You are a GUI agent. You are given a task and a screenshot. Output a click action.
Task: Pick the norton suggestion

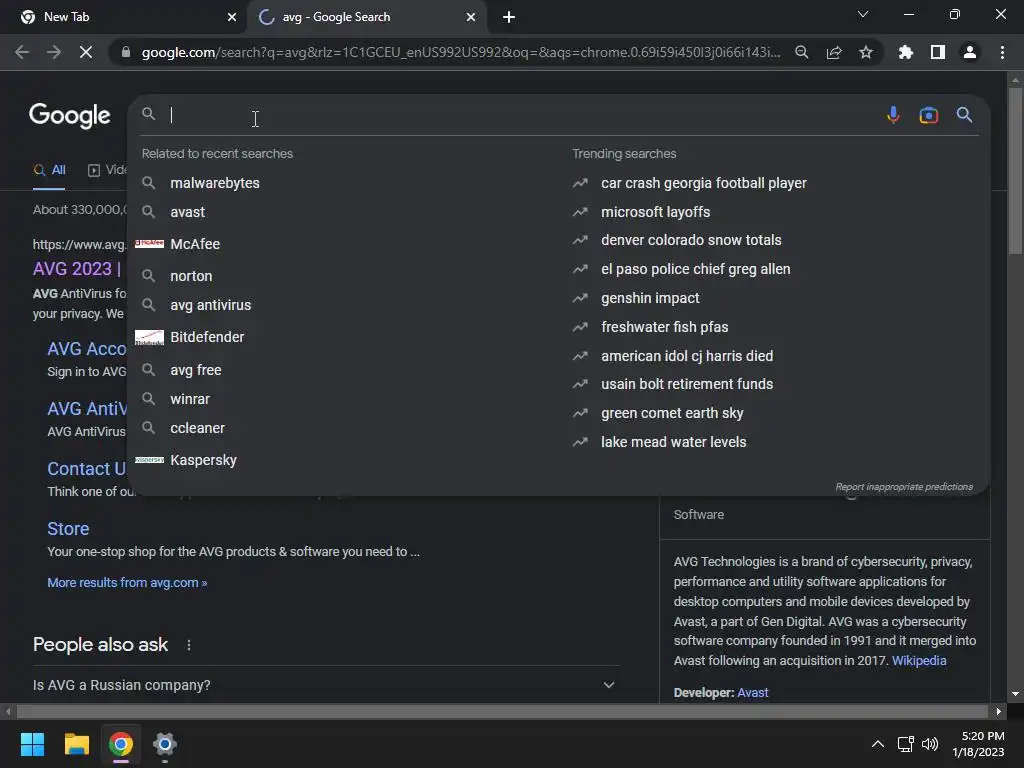(x=191, y=276)
